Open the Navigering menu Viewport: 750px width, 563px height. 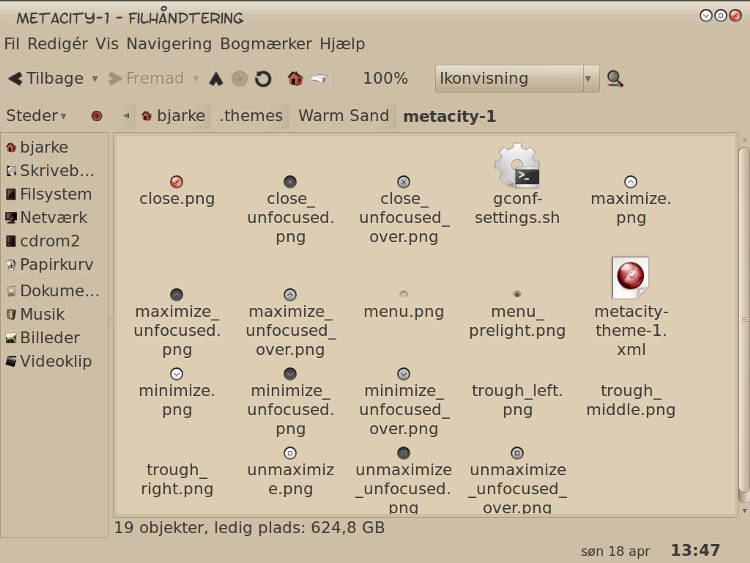pos(169,44)
